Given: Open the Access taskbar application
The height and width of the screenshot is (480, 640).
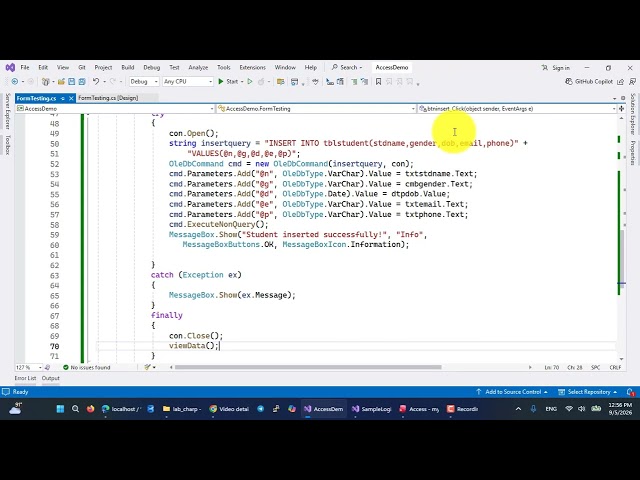Looking at the screenshot, I should coord(419,409).
